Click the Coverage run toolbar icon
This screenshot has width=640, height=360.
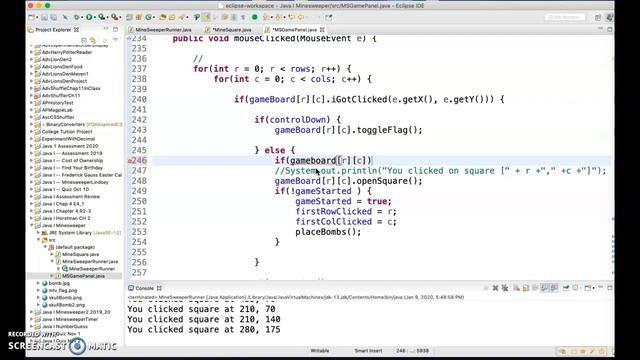pos(101,17)
